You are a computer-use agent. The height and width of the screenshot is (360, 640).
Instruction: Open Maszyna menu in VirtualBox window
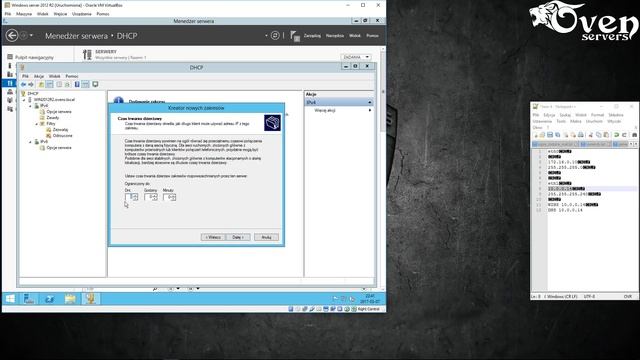24,14
